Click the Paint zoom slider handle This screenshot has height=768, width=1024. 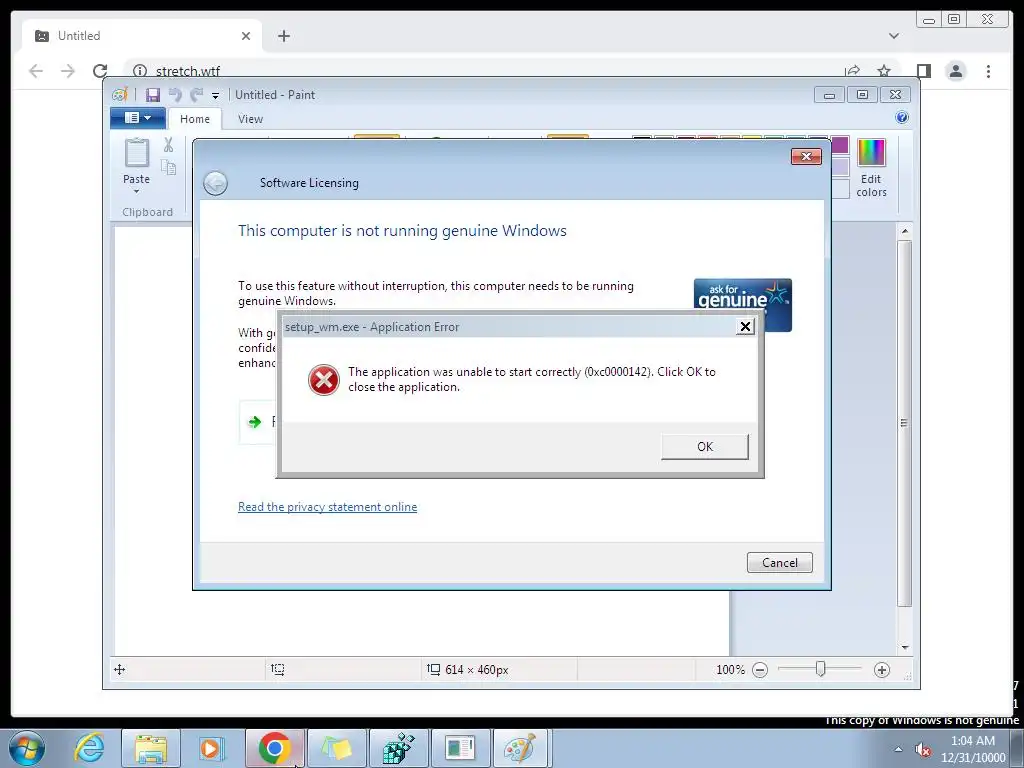pos(820,669)
